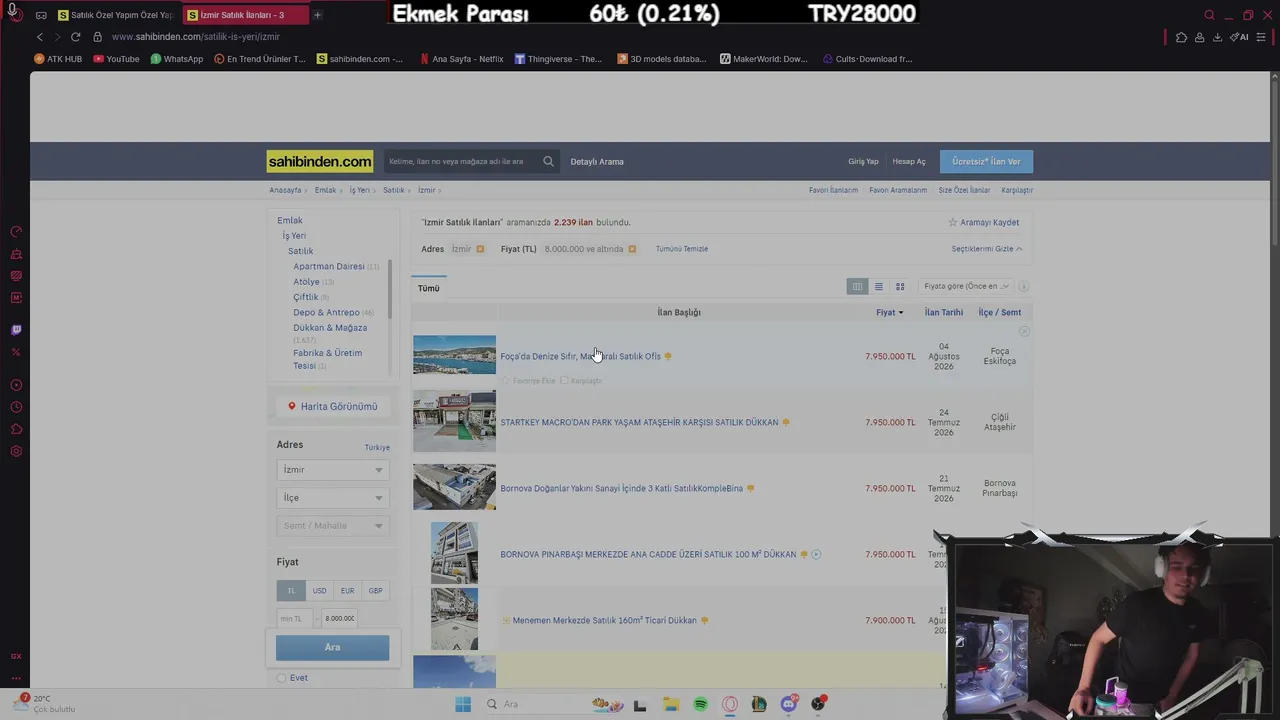Click the sahibinden.com logo
This screenshot has height=720, width=1280.
320,161
